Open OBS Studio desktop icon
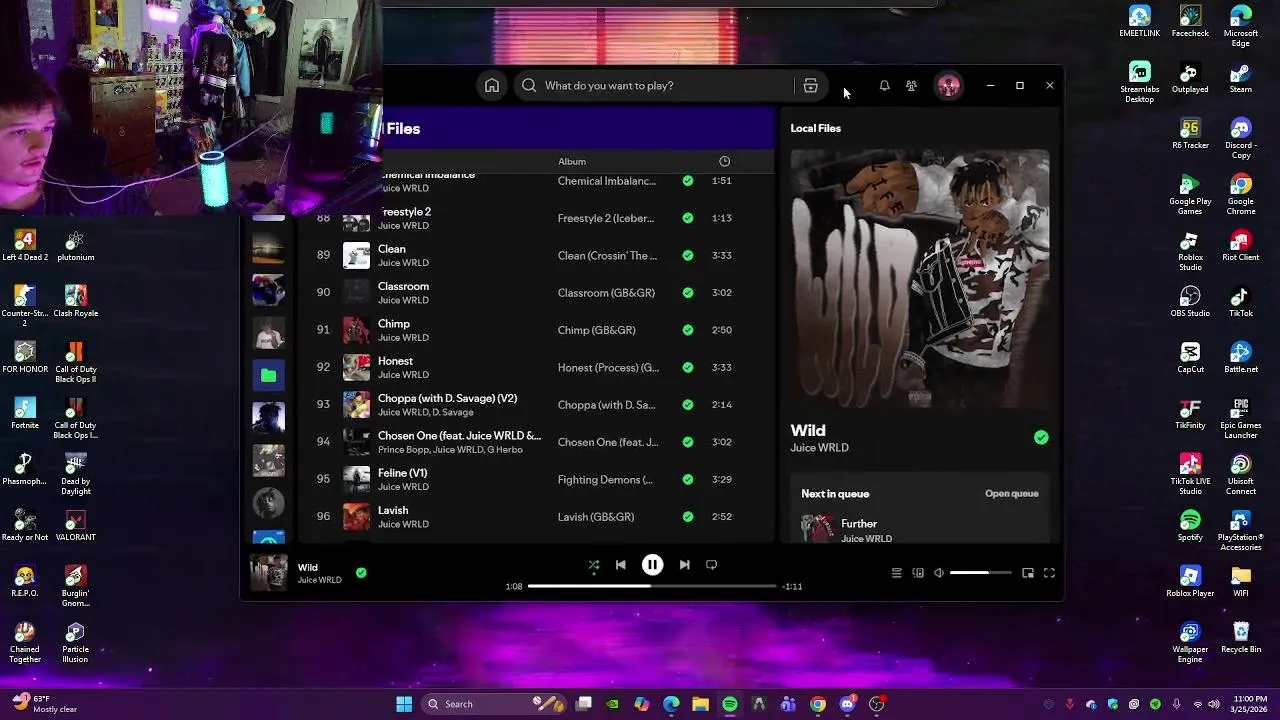1280x720 pixels. tap(1190, 302)
